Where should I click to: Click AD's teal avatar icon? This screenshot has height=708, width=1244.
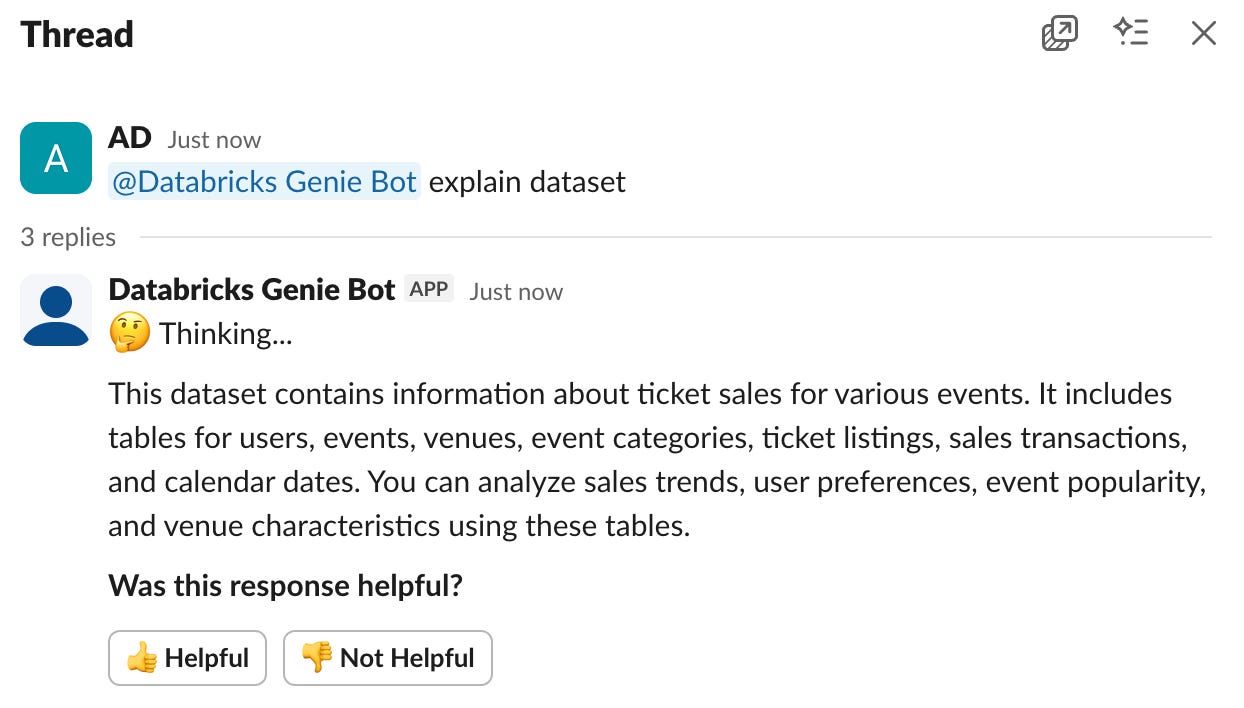[x=56, y=158]
